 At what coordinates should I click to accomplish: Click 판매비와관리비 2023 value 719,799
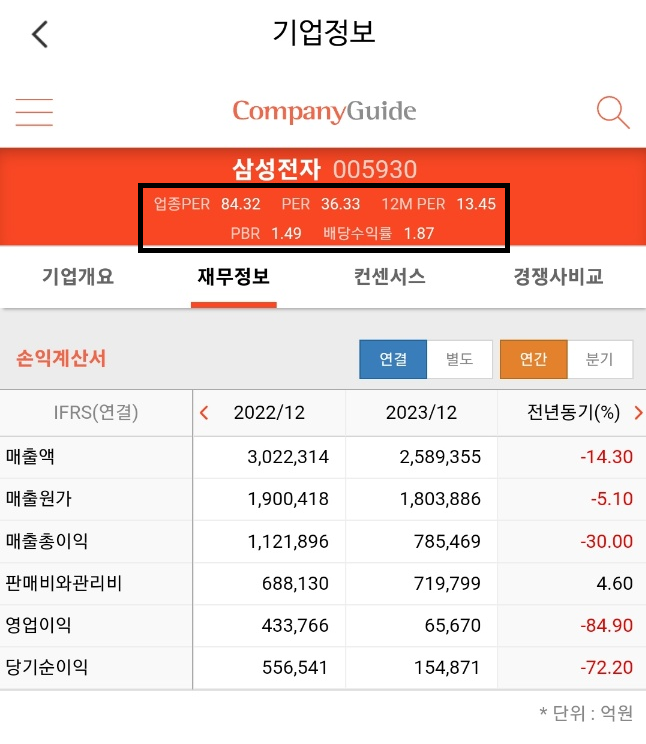coord(447,584)
